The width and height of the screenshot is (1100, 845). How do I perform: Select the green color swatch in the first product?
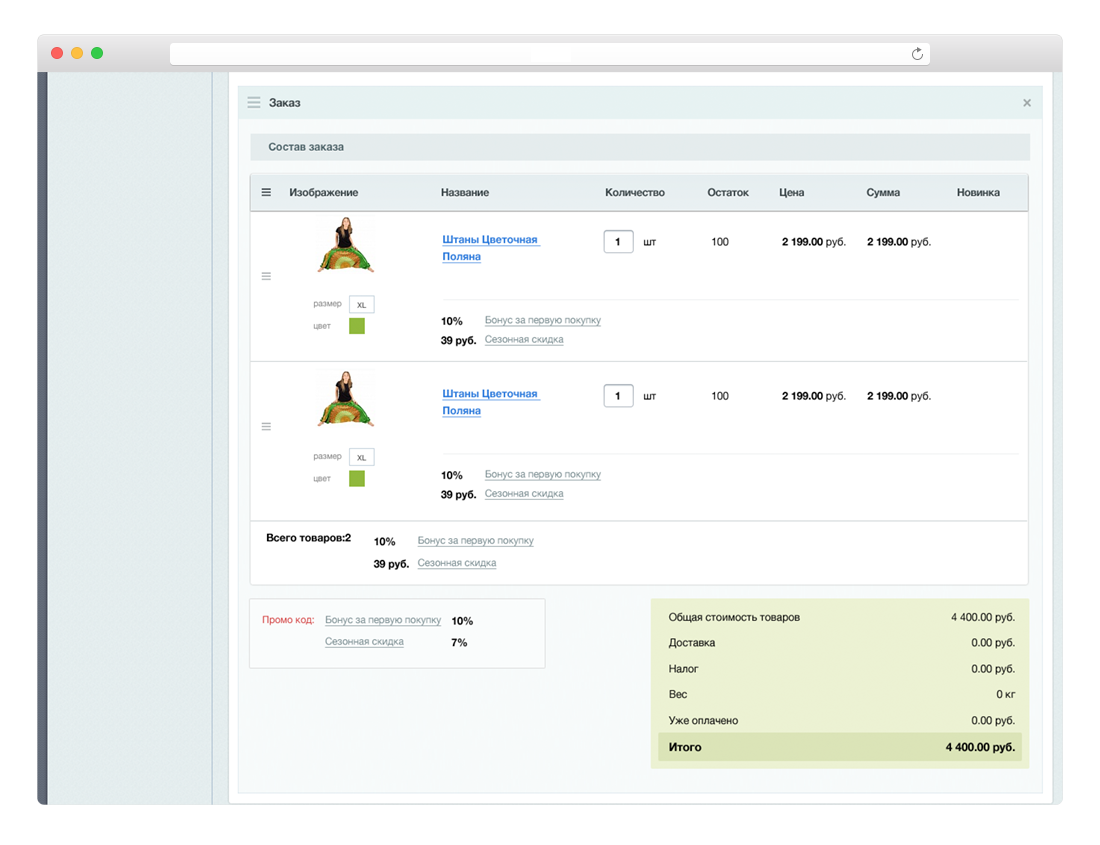357,326
